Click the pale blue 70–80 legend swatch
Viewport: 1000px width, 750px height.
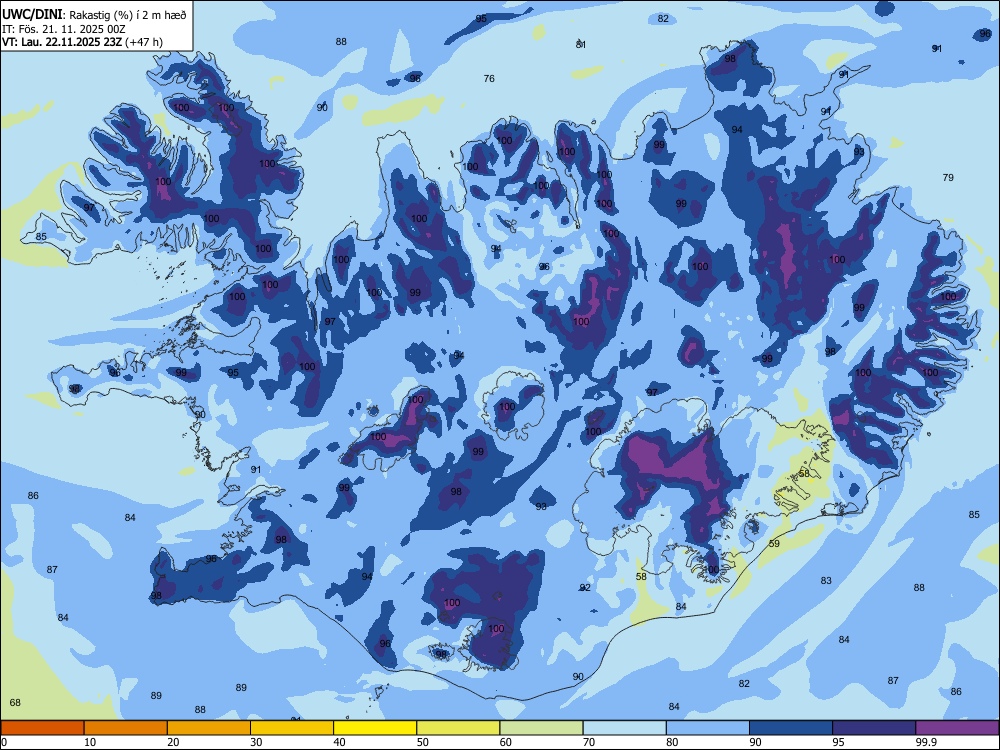(624, 728)
